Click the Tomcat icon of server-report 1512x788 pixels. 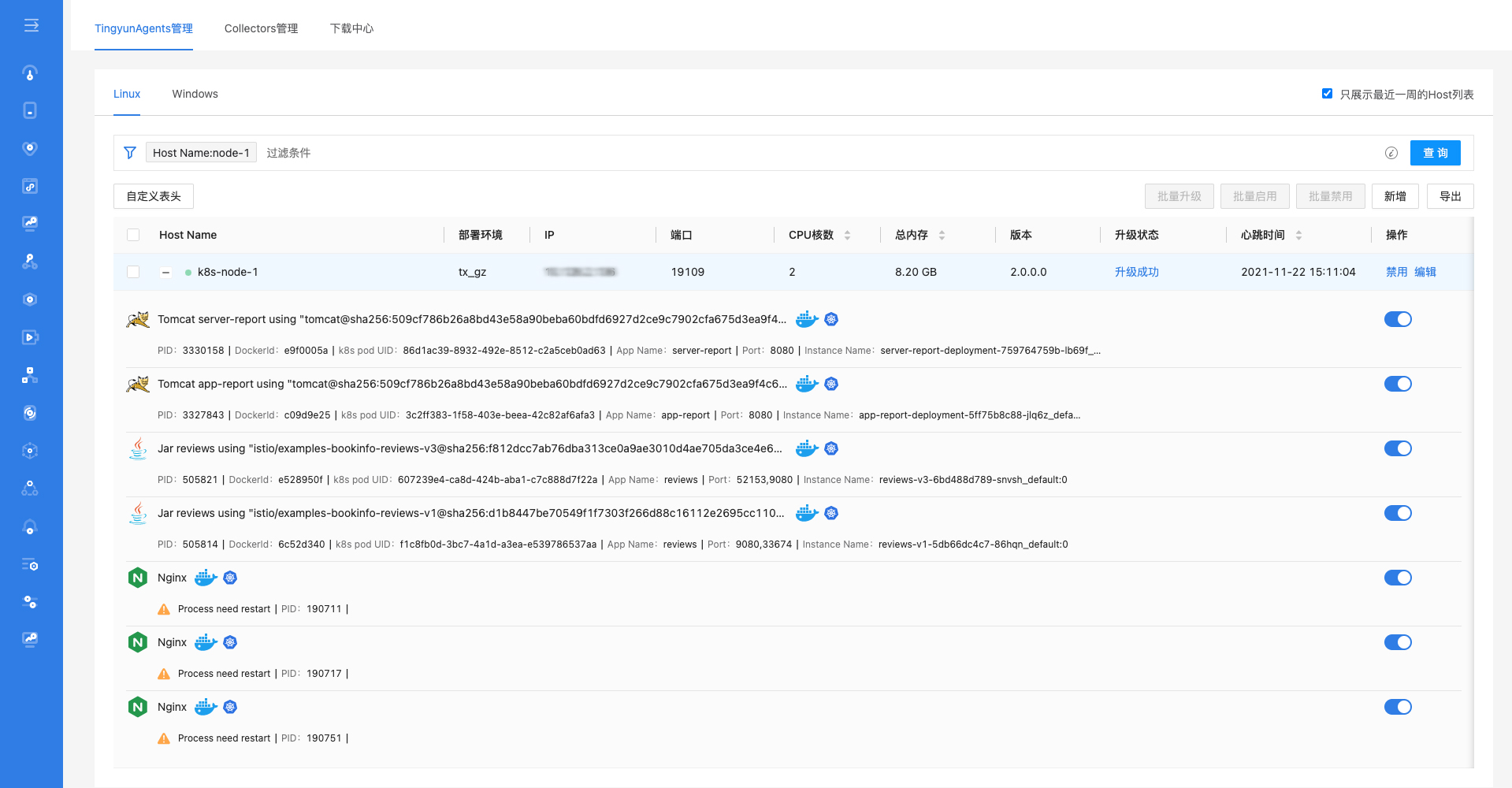pyautogui.click(x=138, y=319)
